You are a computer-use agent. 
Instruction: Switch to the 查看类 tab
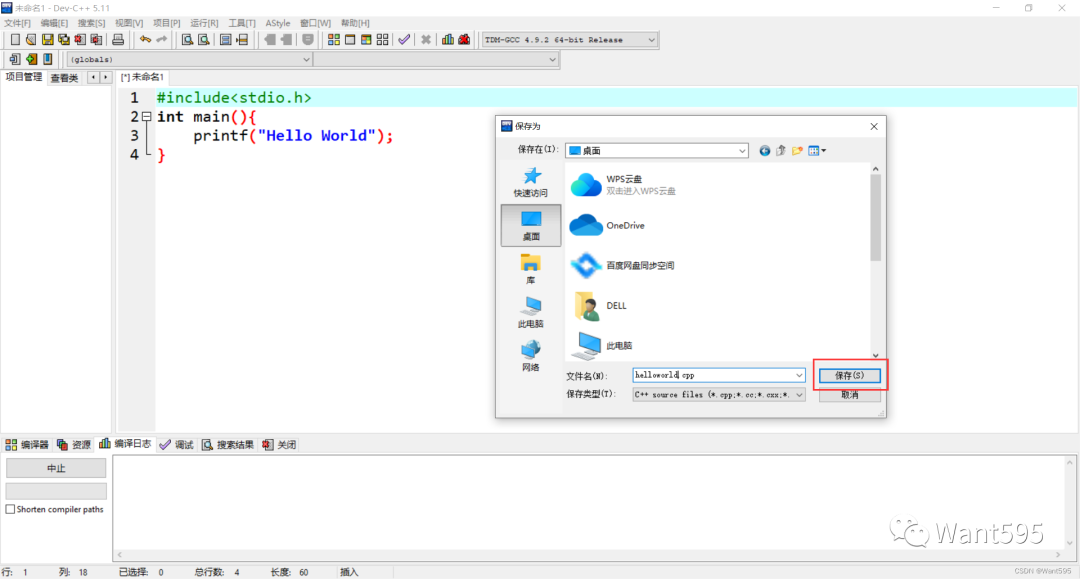[64, 78]
